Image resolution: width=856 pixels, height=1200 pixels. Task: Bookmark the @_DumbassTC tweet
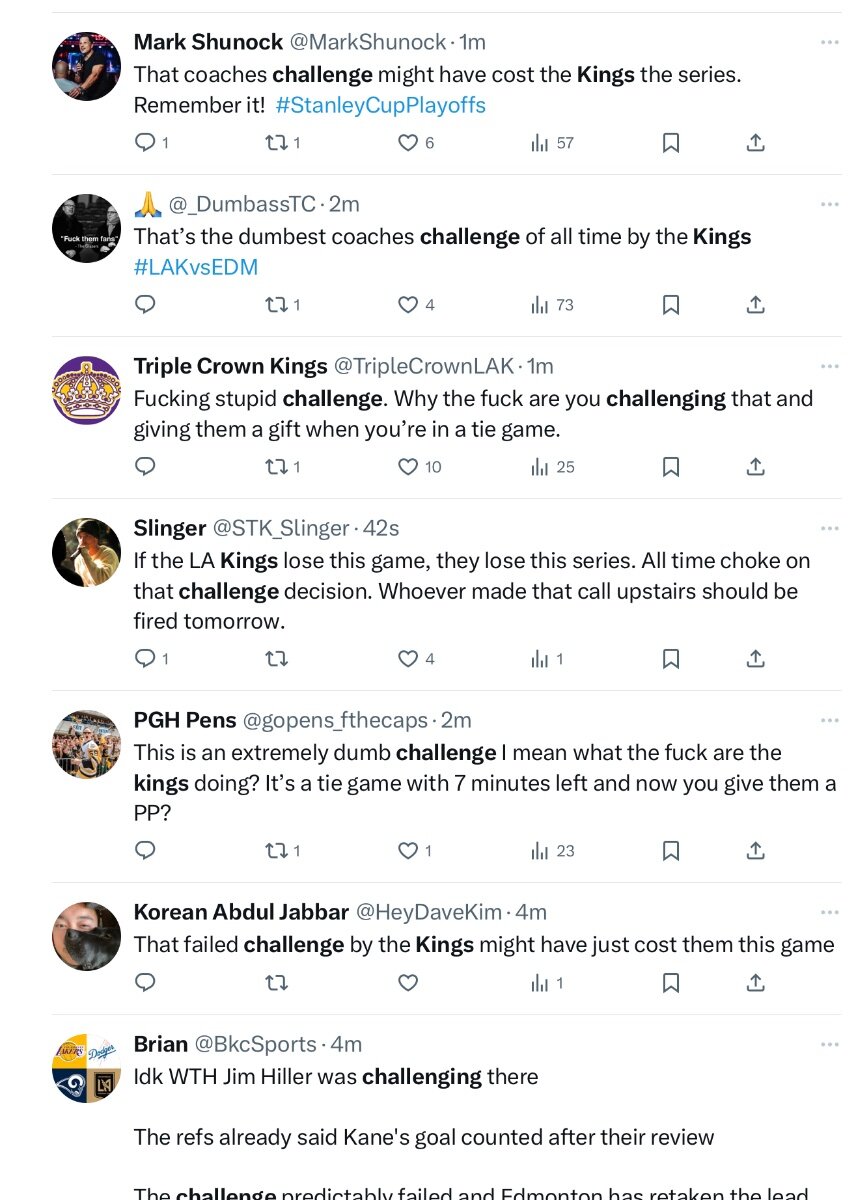pyautogui.click(x=671, y=305)
